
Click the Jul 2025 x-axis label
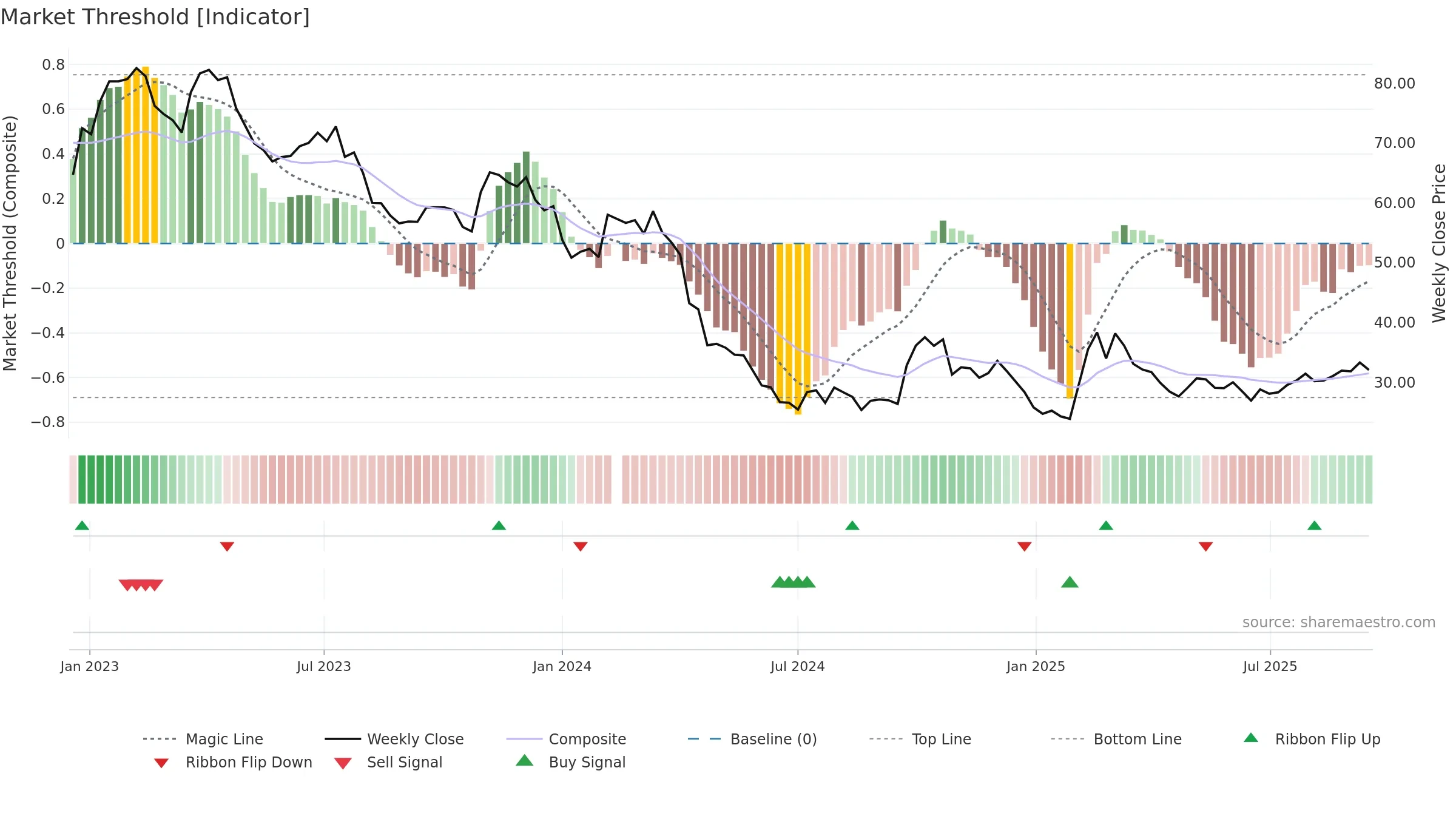(1270, 667)
